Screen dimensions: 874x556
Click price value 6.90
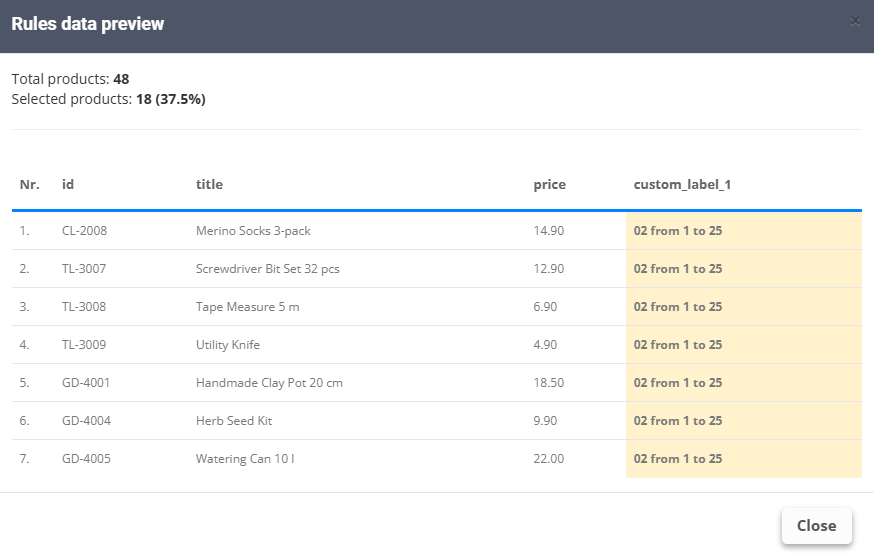pos(545,307)
